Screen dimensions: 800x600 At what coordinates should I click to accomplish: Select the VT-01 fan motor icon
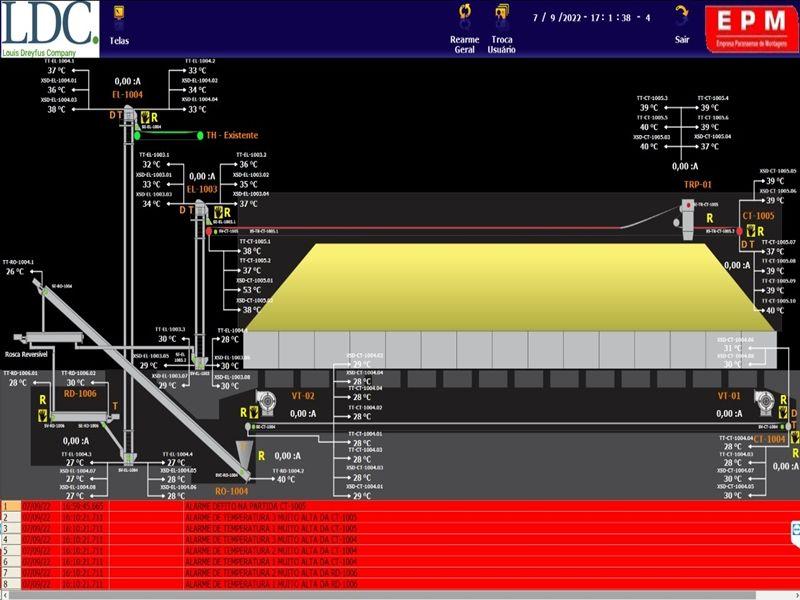pyautogui.click(x=764, y=401)
